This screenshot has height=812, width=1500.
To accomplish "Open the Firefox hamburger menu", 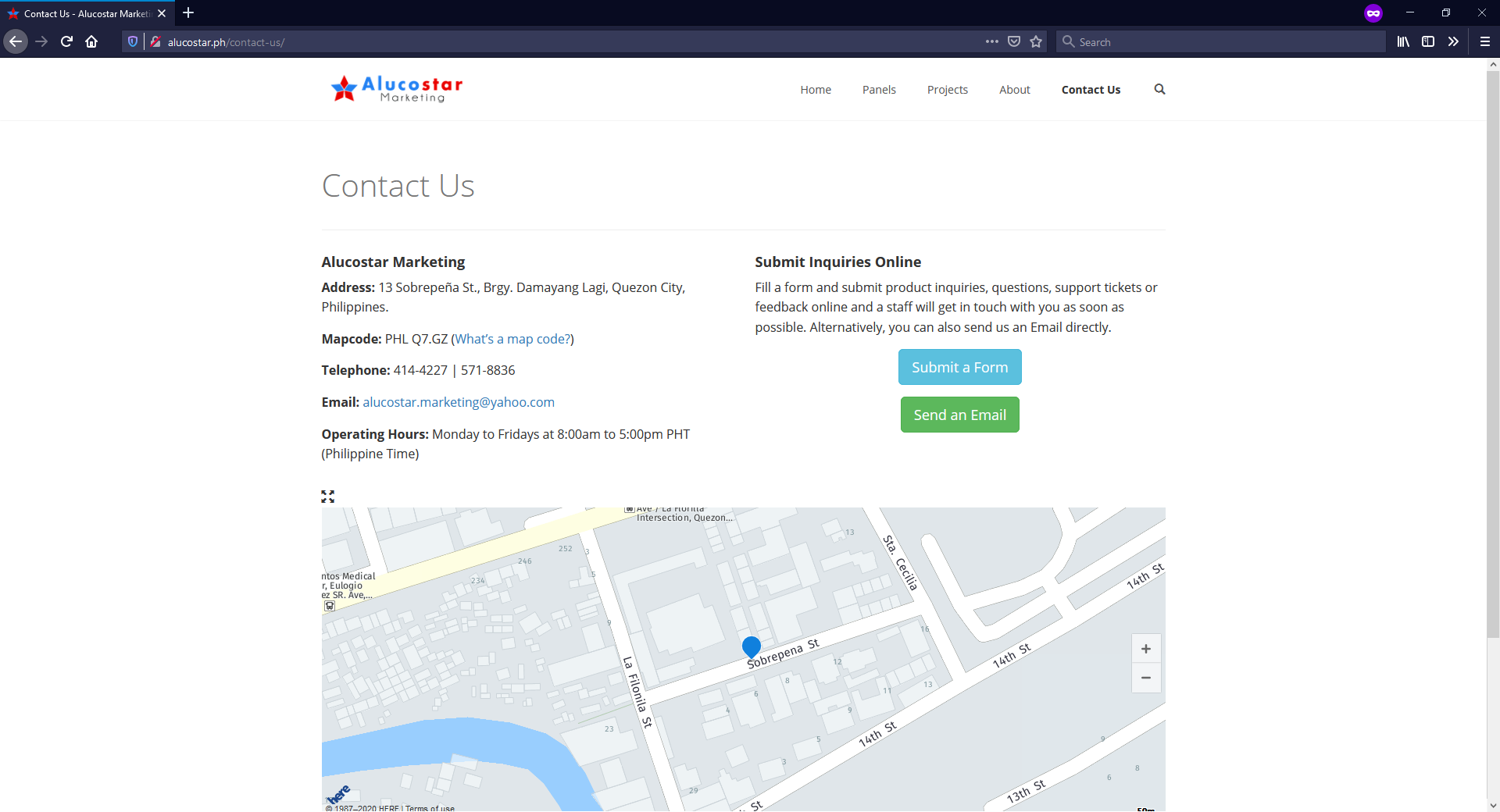I will [1485, 42].
